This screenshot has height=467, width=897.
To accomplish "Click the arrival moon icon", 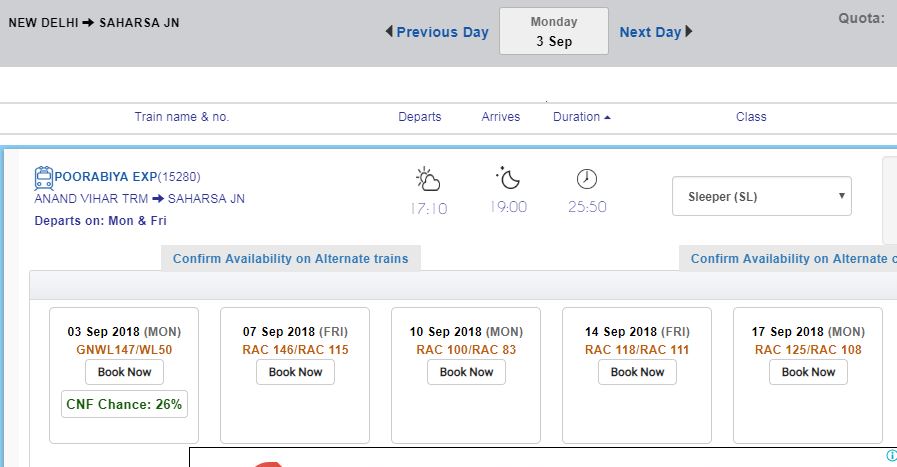I will pos(508,179).
